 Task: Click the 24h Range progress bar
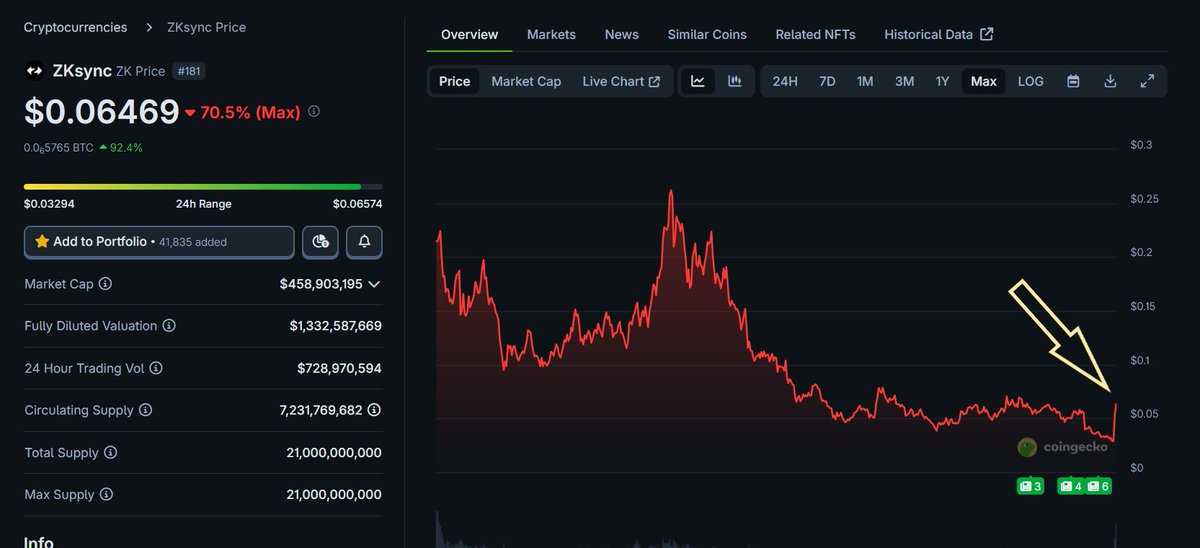point(203,186)
